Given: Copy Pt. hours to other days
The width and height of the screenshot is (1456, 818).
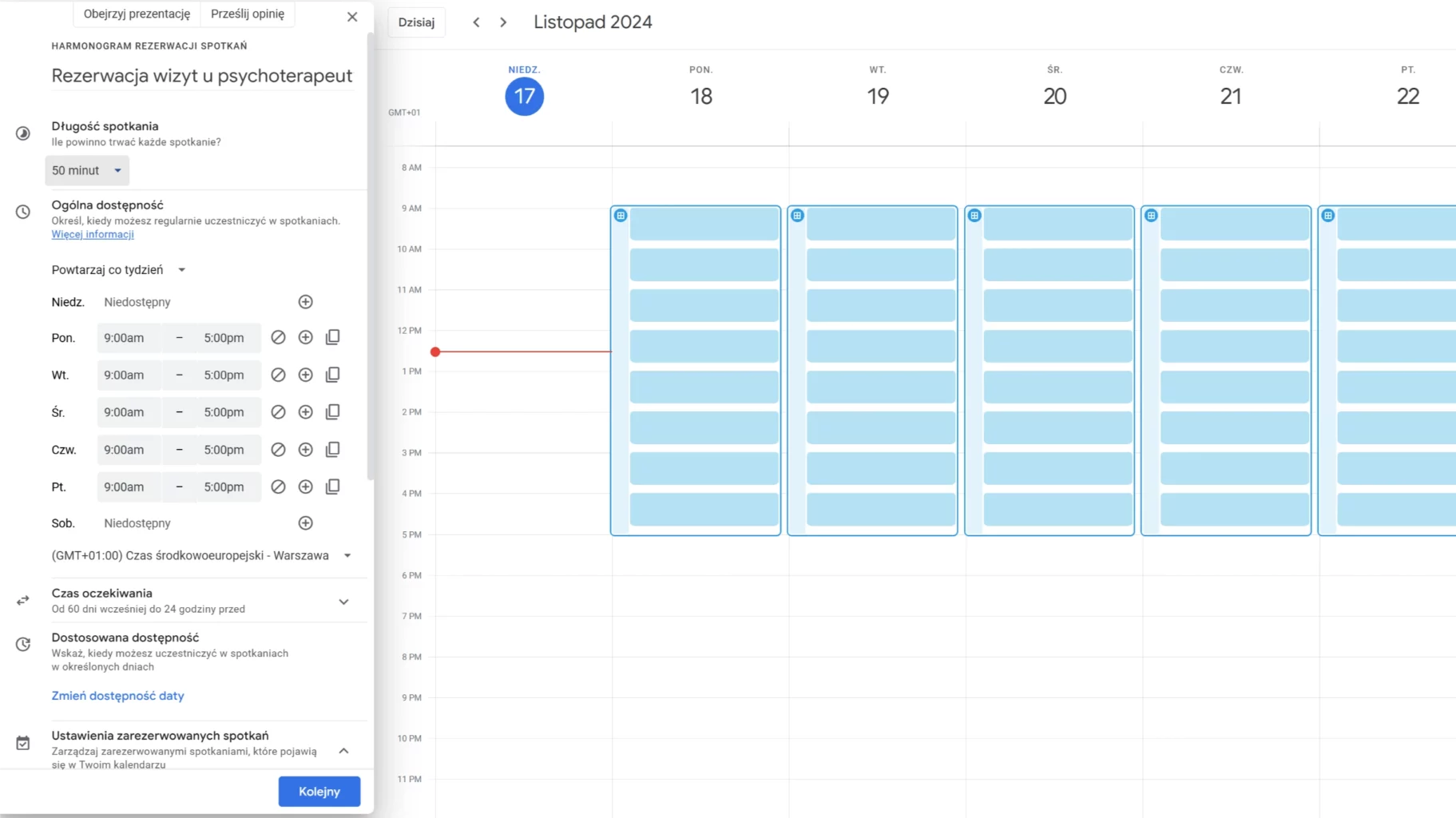Looking at the screenshot, I should tap(333, 486).
